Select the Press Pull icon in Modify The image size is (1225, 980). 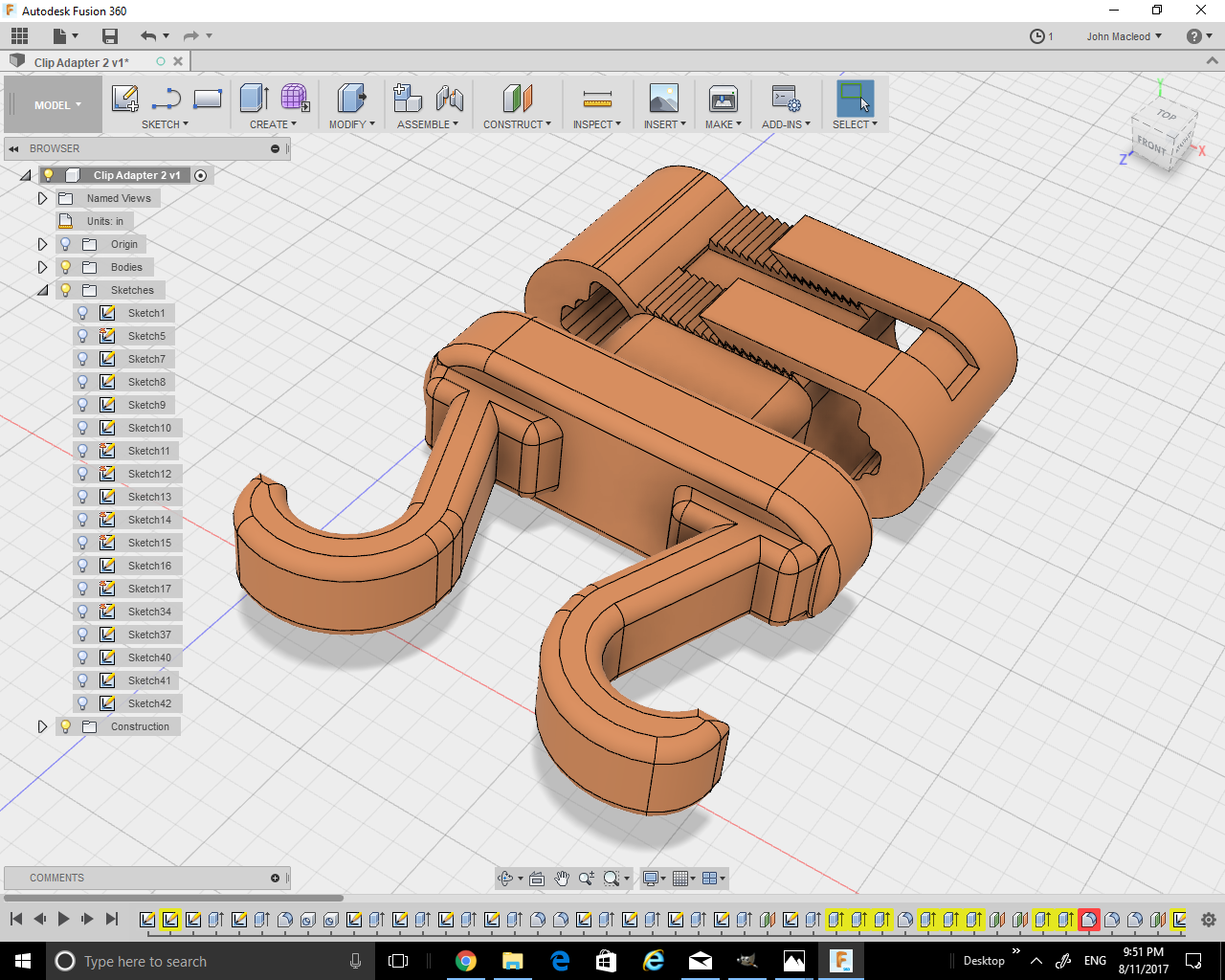pyautogui.click(x=351, y=99)
